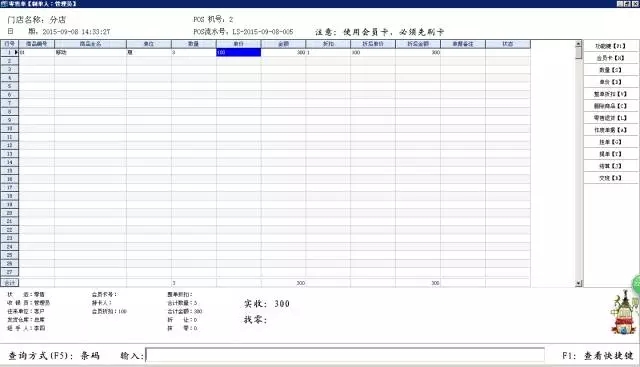Click the barcode input field at bottom
640x367 pixels.
click(345, 355)
